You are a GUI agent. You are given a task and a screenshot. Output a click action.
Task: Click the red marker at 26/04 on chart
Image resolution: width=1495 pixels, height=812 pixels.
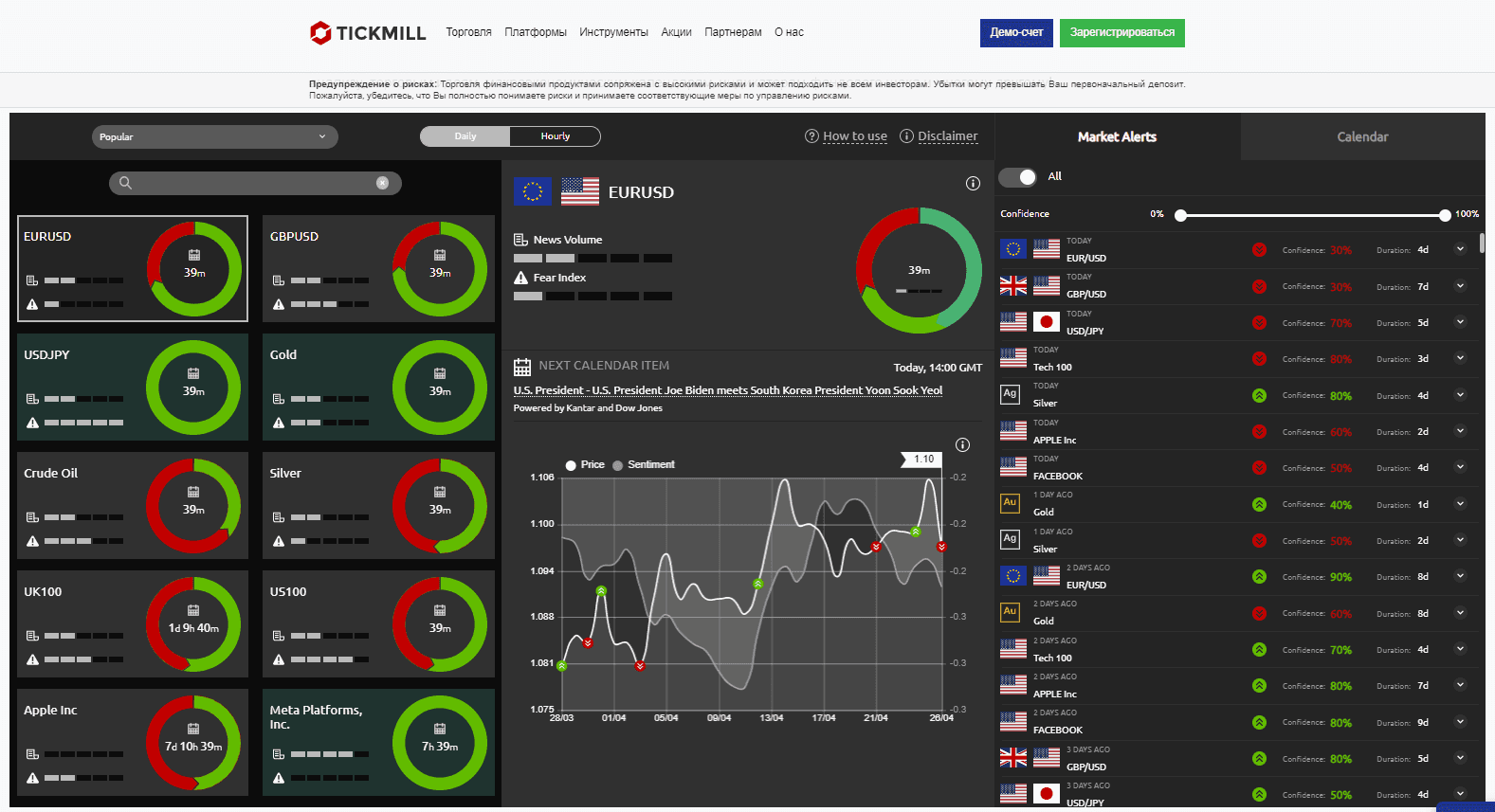point(941,547)
